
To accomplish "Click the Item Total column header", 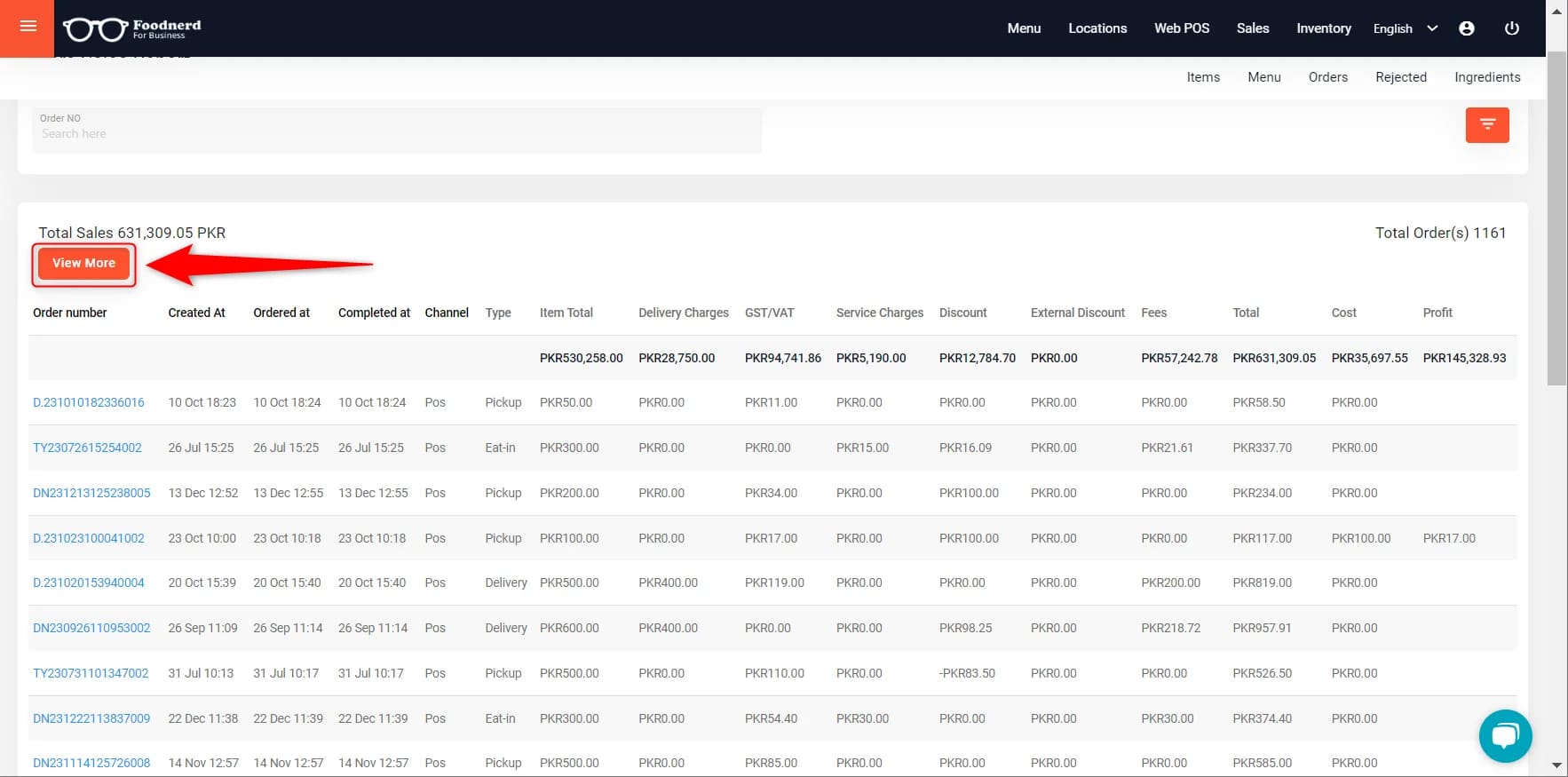I will click(x=566, y=313).
